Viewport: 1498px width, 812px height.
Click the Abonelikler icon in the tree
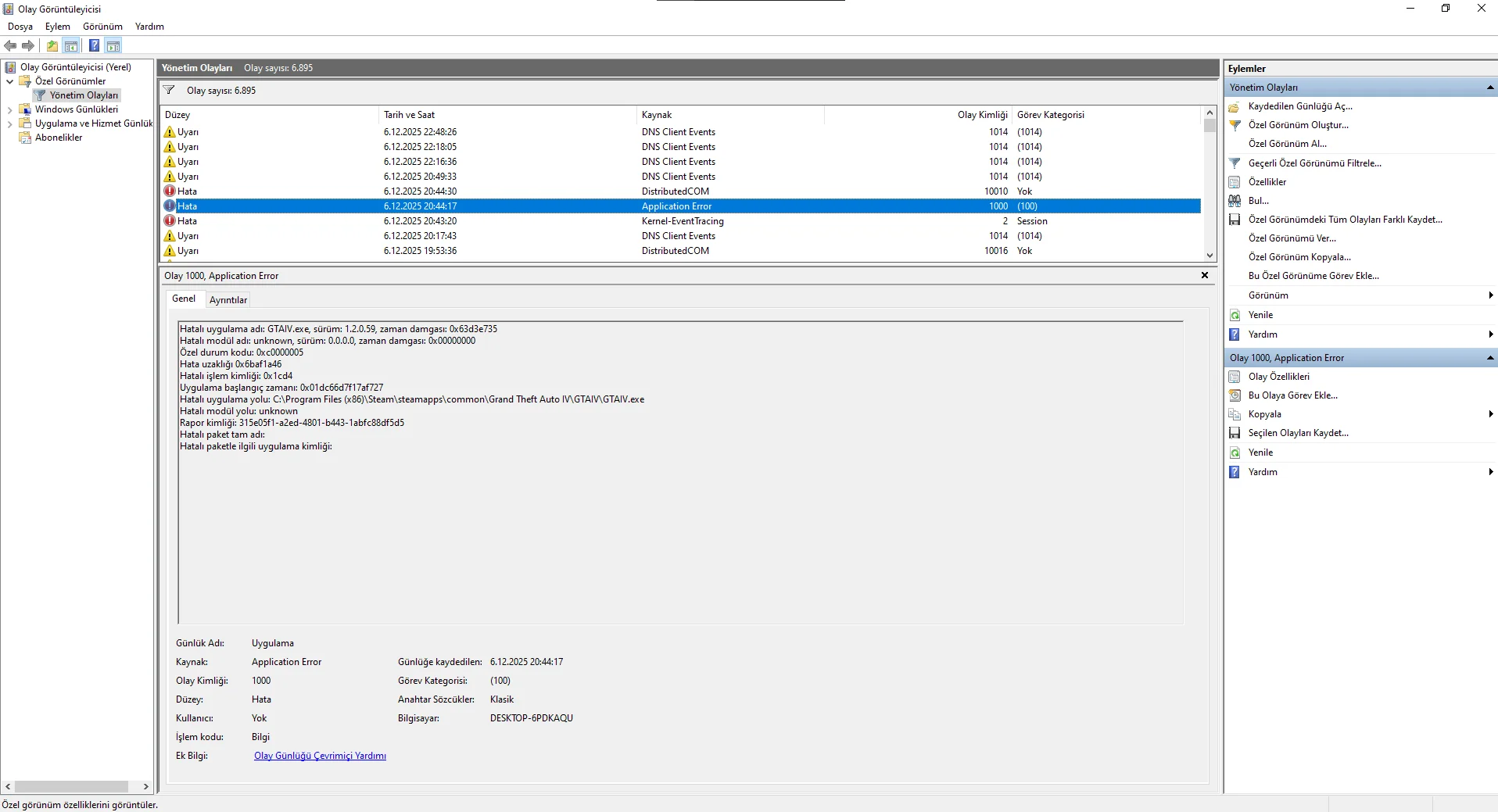click(25, 138)
